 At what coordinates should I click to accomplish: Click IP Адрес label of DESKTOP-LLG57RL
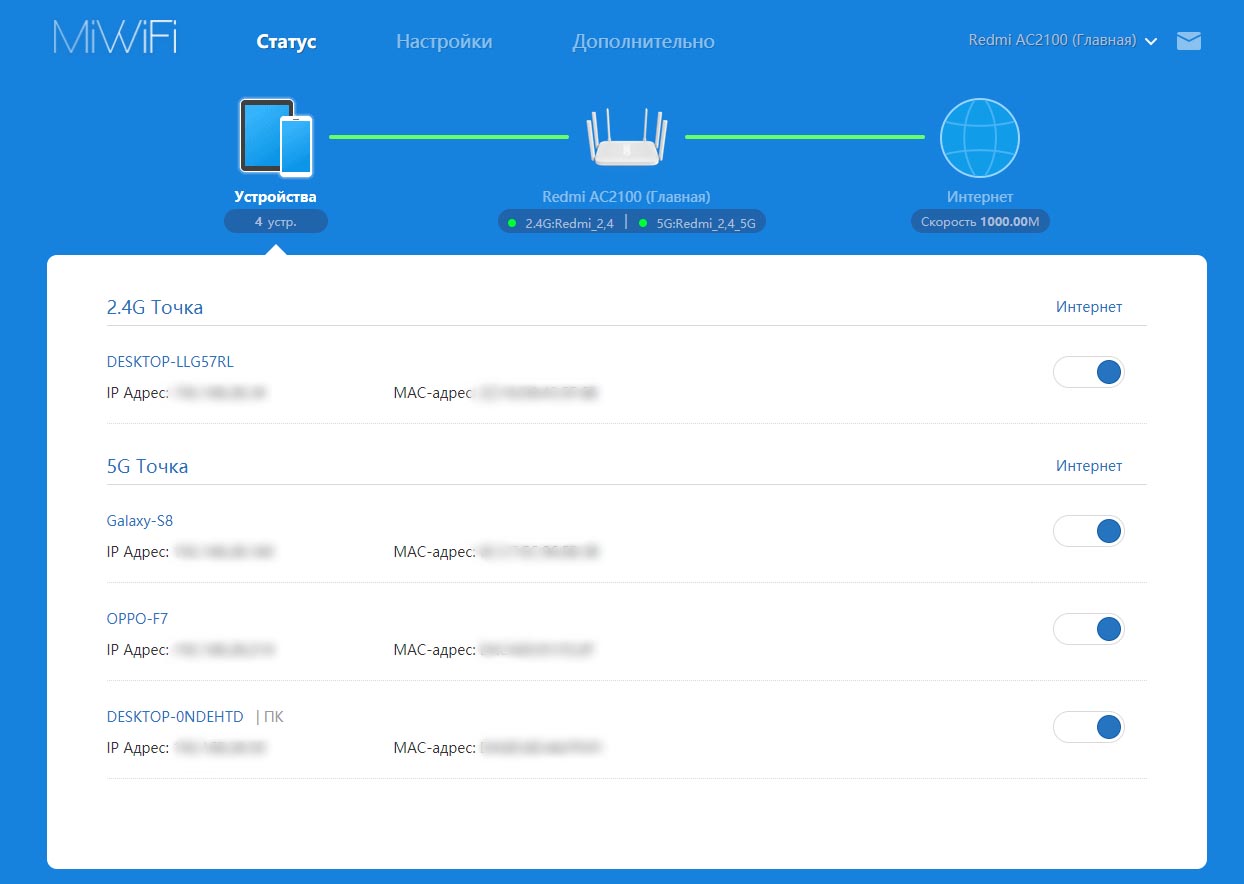pos(138,393)
